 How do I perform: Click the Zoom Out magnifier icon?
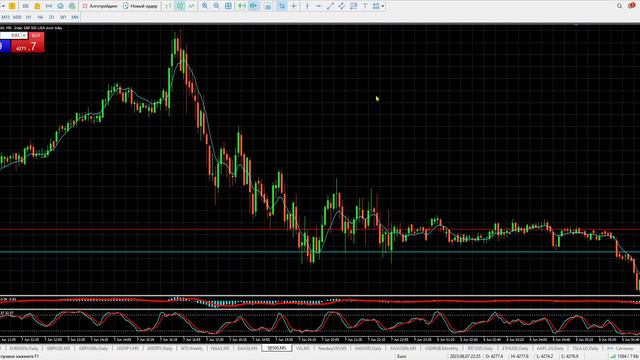(216, 6)
